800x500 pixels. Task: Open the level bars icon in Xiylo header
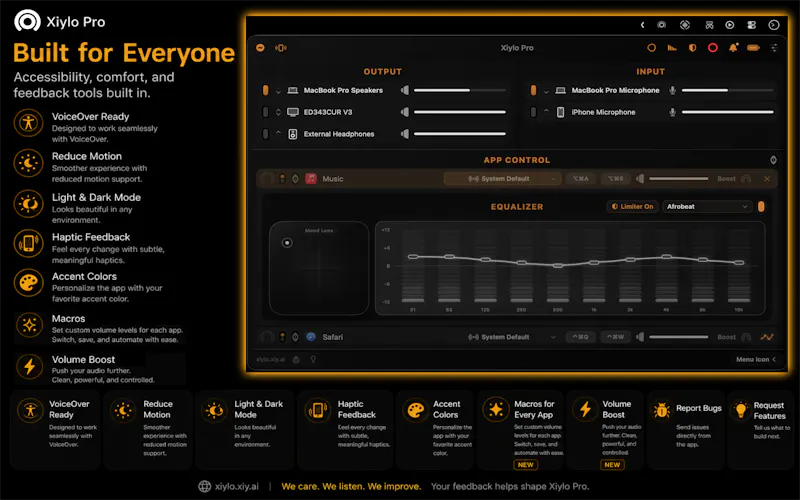(x=672, y=47)
